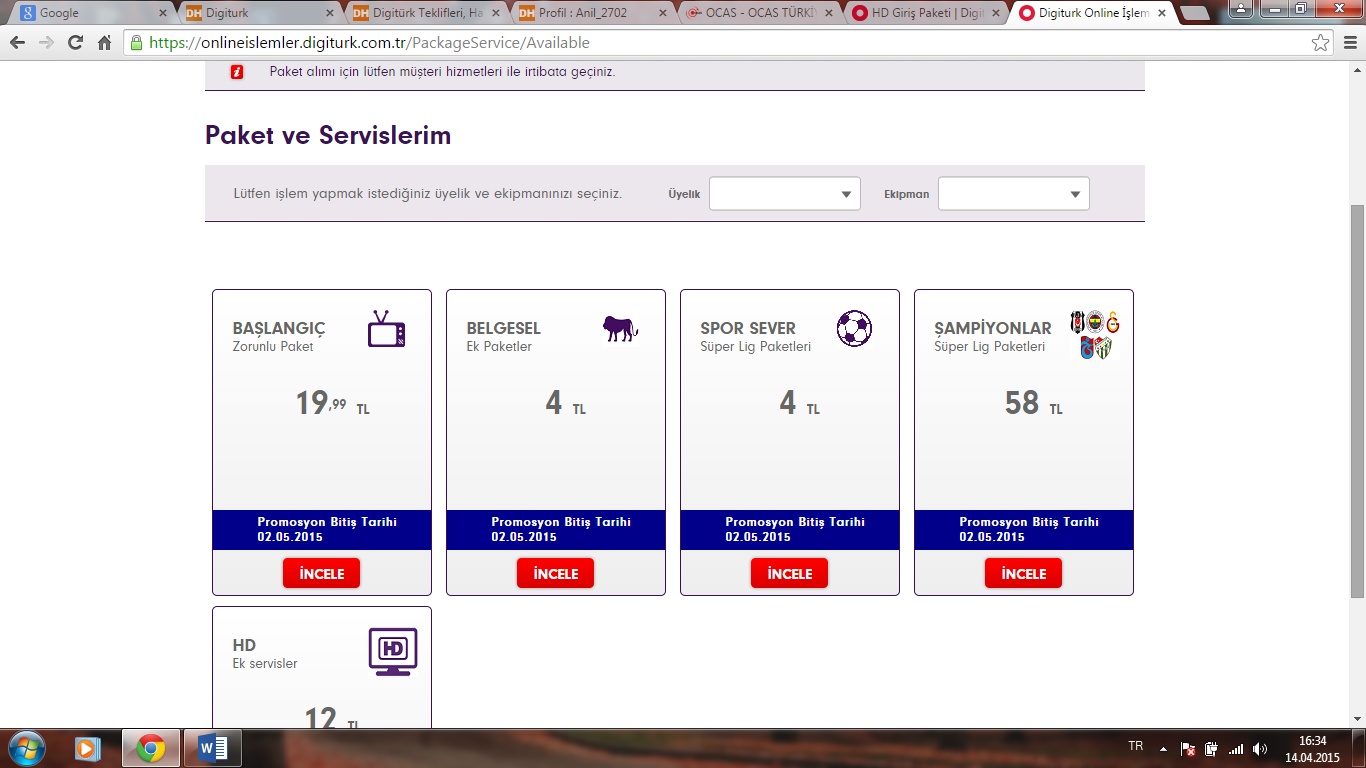This screenshot has height=768, width=1366.
Task: Click the red info icon in notice bar
Action: tap(237, 72)
